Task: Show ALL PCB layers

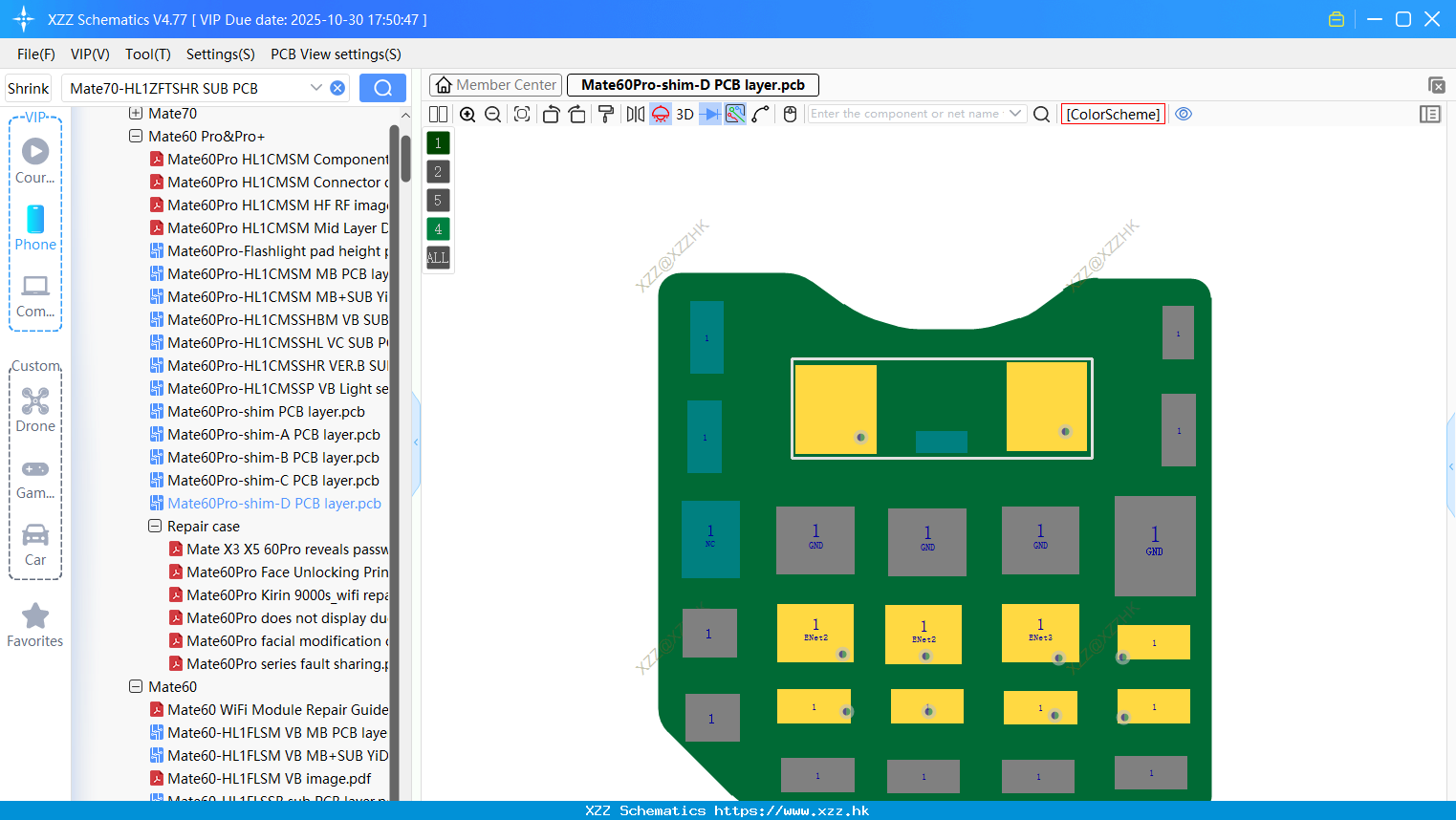Action: coord(438,258)
